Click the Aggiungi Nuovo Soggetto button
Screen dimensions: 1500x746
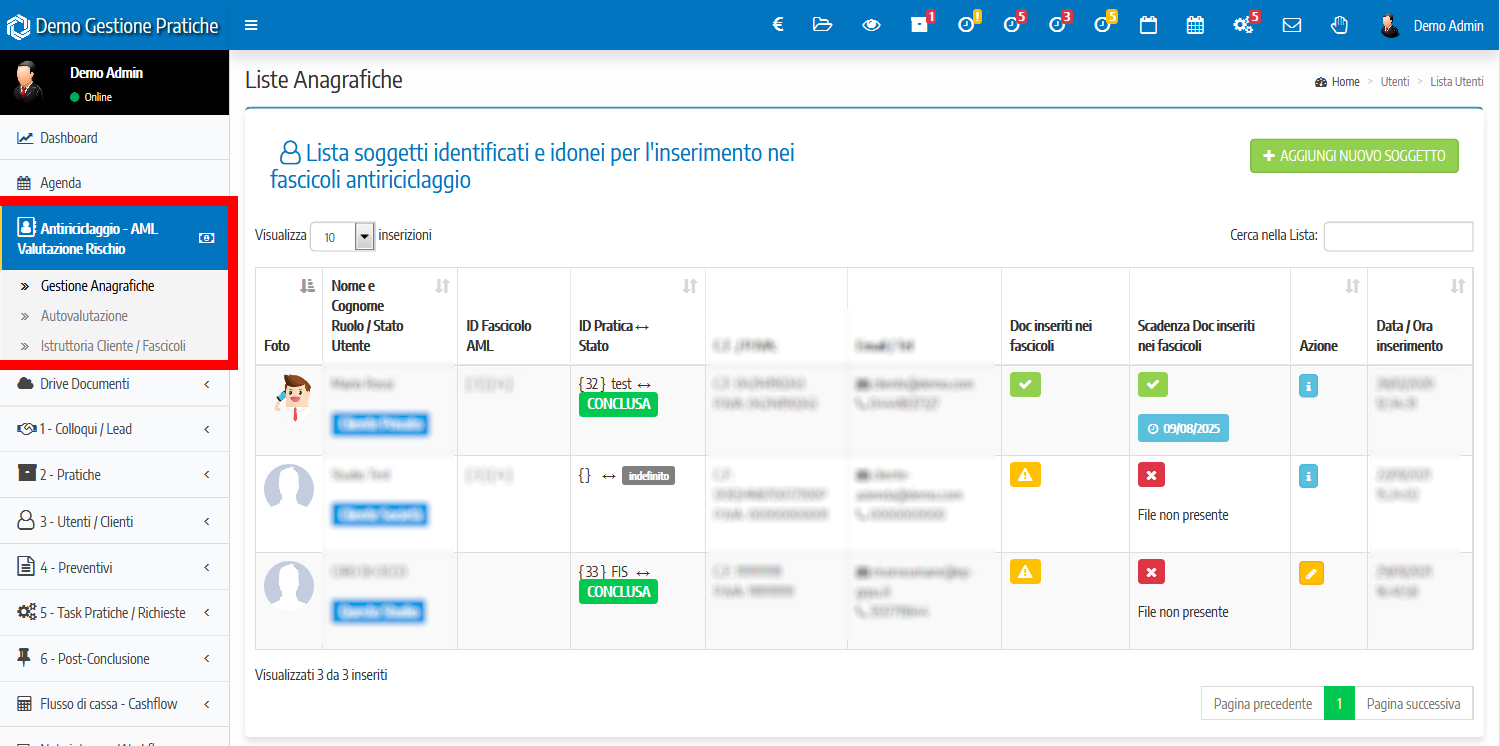(1354, 156)
